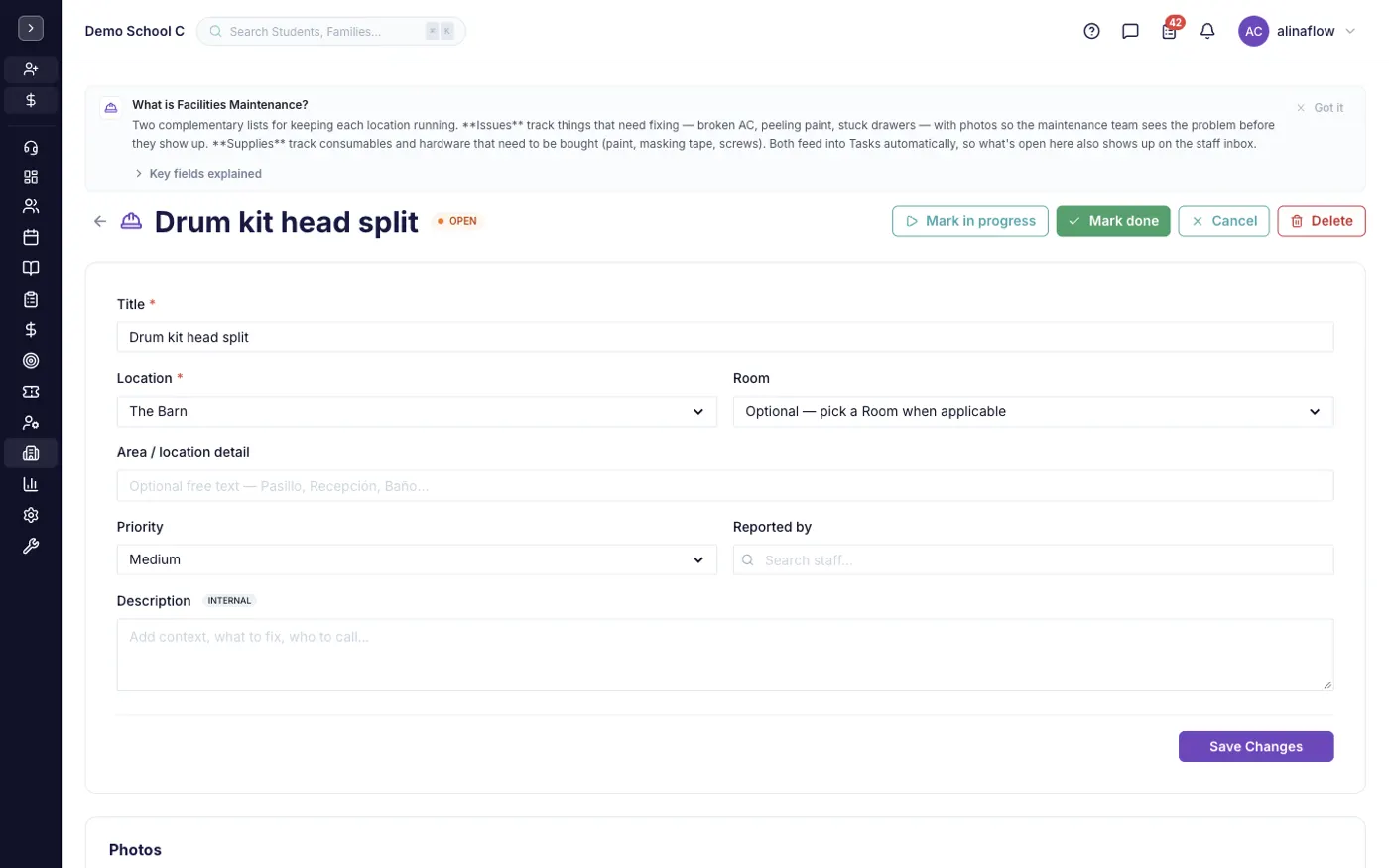Open the clipboard list icon in sidebar
Screen dimensions: 1389x868
click(31, 299)
